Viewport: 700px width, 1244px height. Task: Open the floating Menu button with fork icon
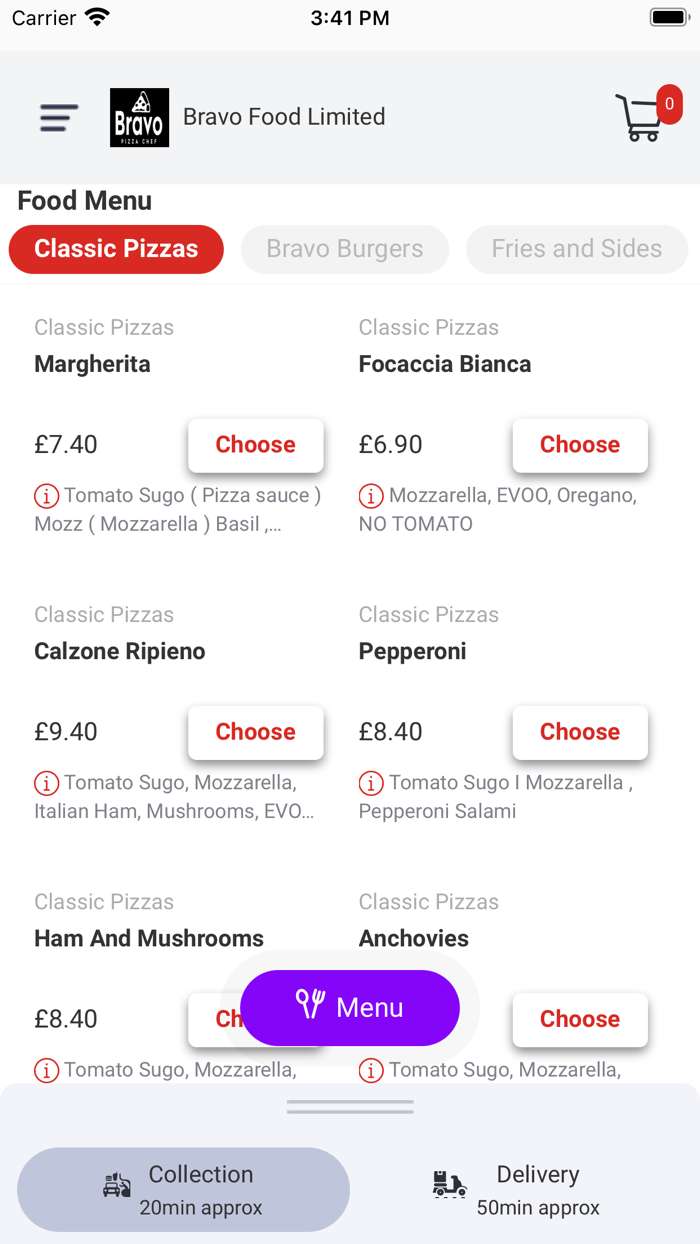(349, 1008)
